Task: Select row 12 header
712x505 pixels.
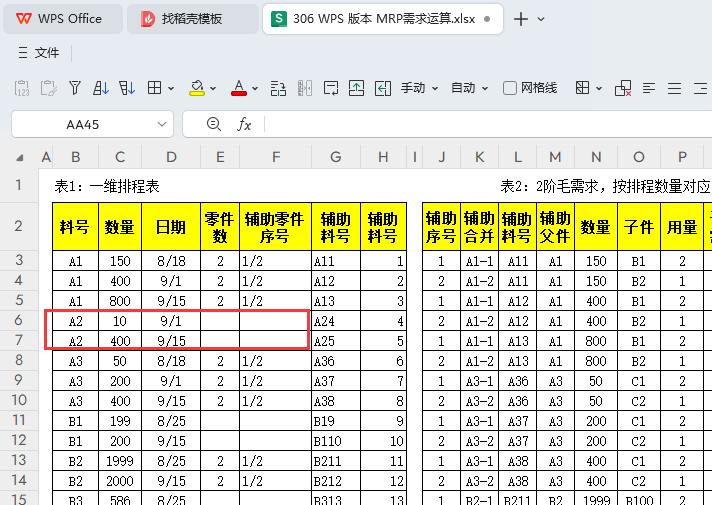Action: tap(19, 440)
